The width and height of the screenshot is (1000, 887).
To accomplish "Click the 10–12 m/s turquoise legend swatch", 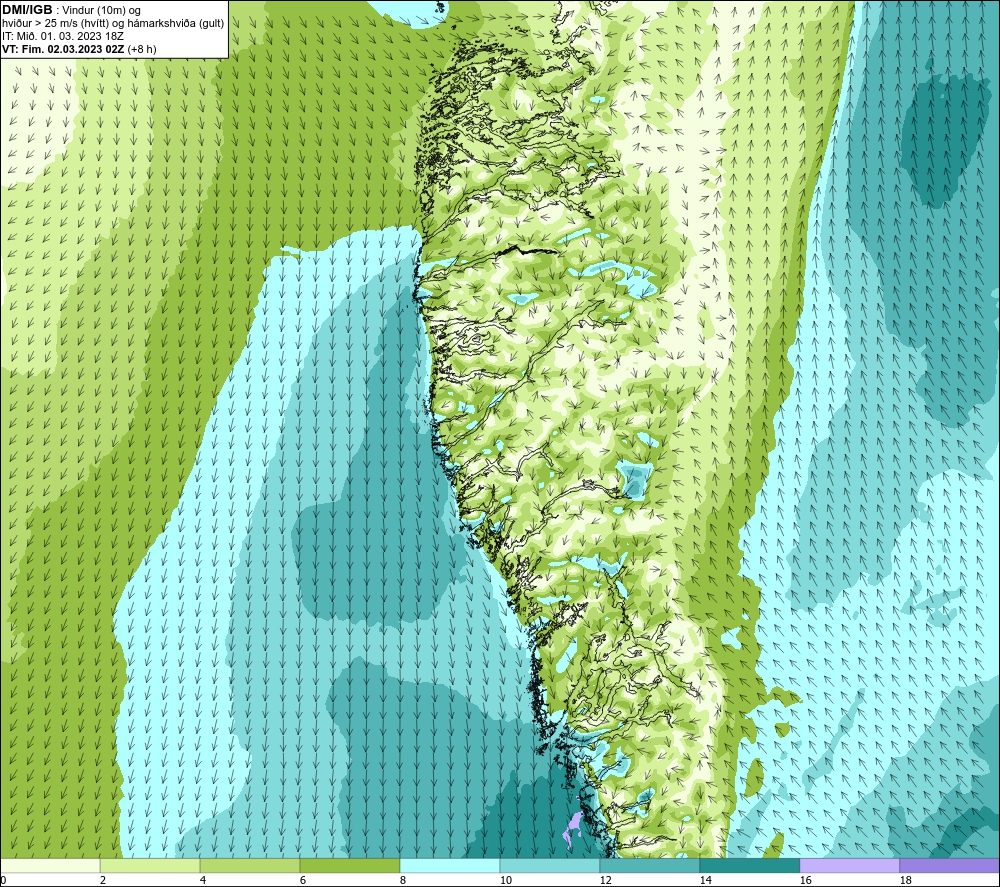I will coord(550,866).
